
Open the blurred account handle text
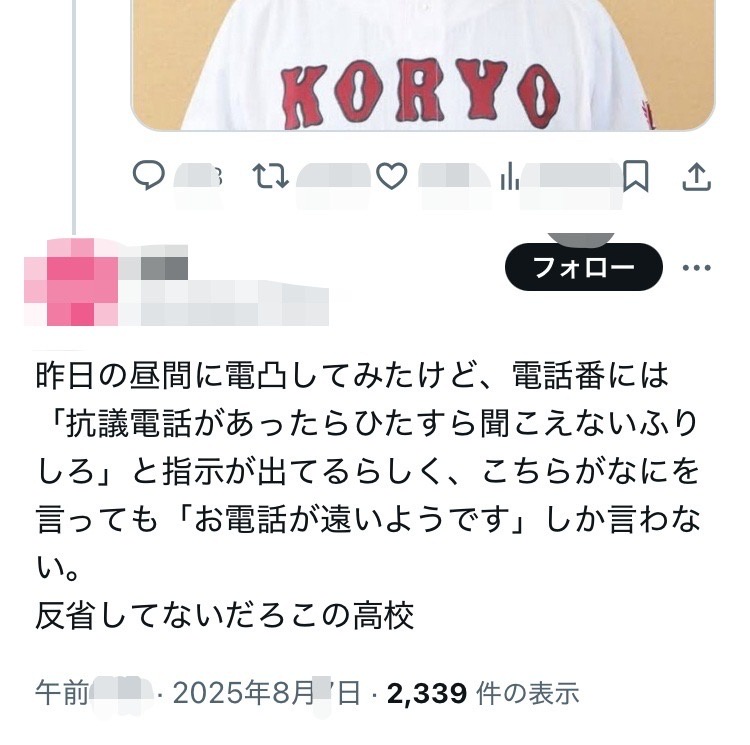point(223,304)
